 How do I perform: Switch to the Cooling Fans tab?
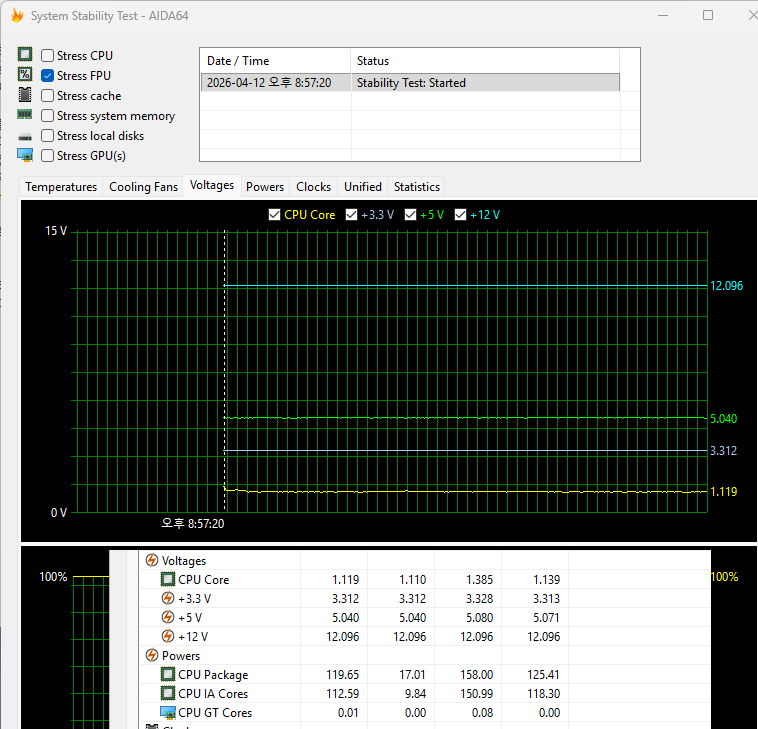point(143,187)
